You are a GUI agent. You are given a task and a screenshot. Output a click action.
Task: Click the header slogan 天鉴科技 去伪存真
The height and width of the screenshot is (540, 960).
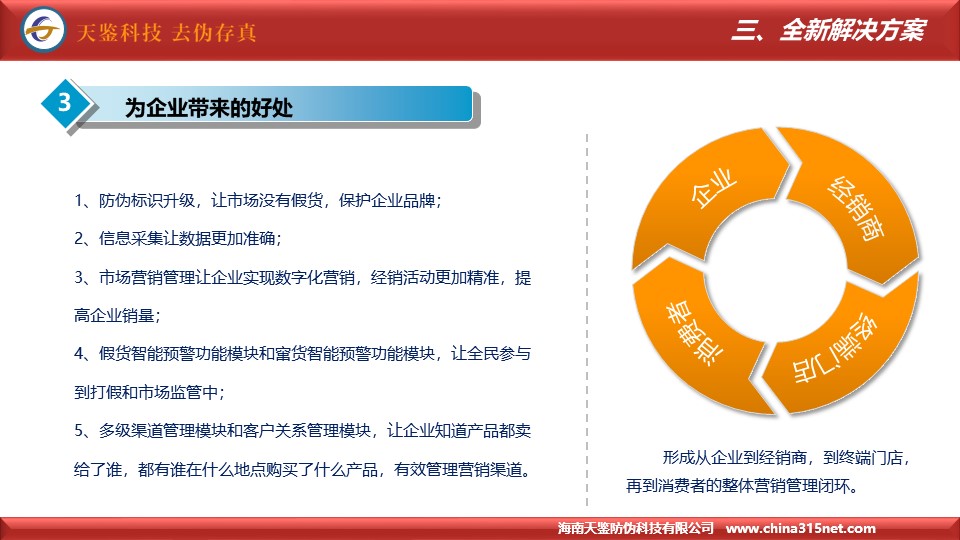pos(166,32)
